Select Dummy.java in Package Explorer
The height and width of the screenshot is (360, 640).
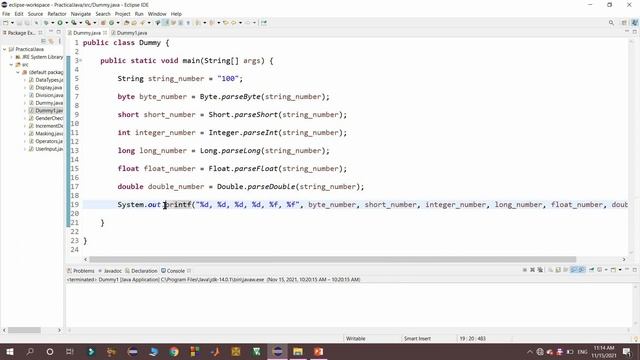click(49, 103)
